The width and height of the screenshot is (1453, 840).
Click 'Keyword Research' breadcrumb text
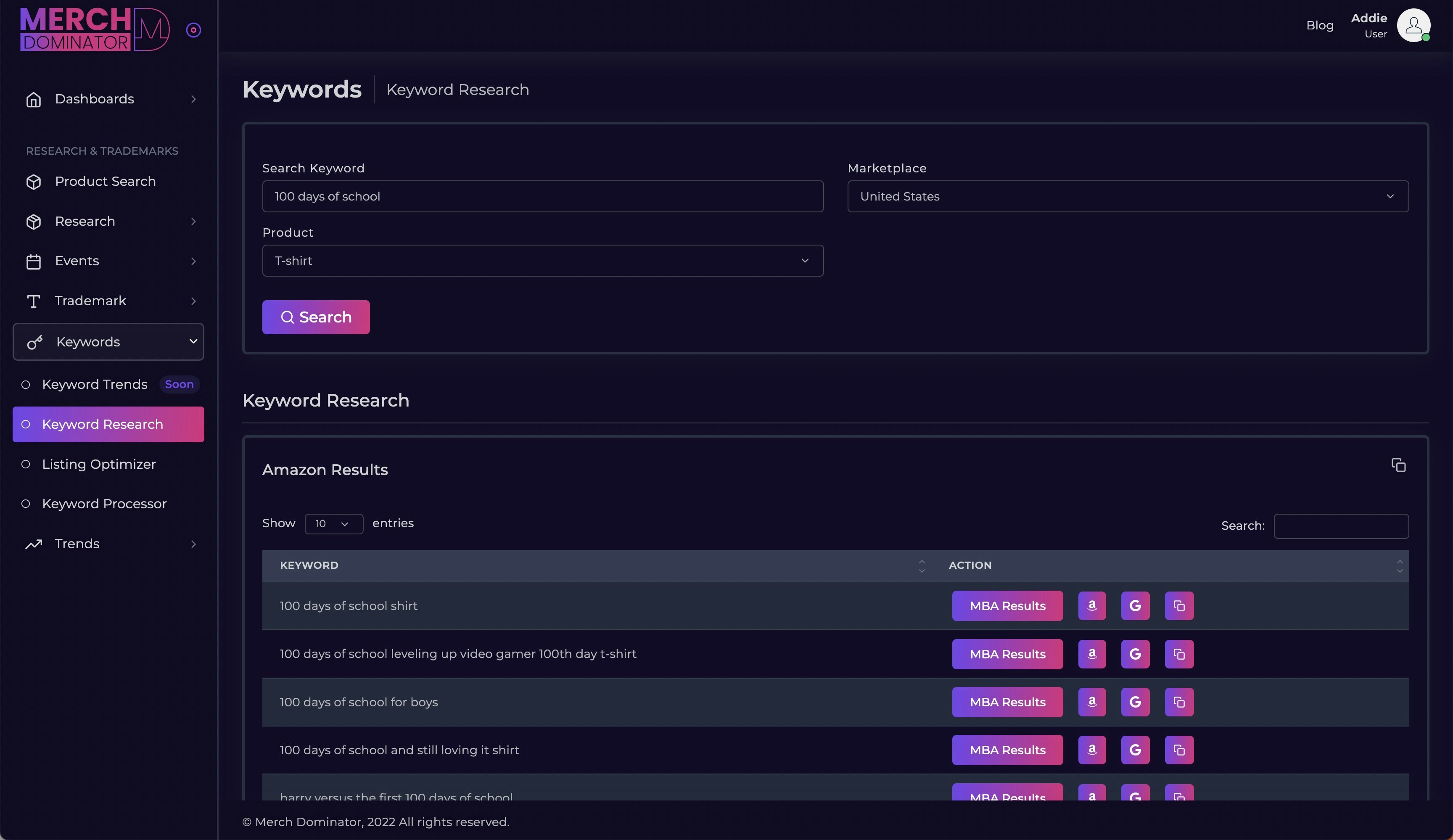[x=457, y=90]
